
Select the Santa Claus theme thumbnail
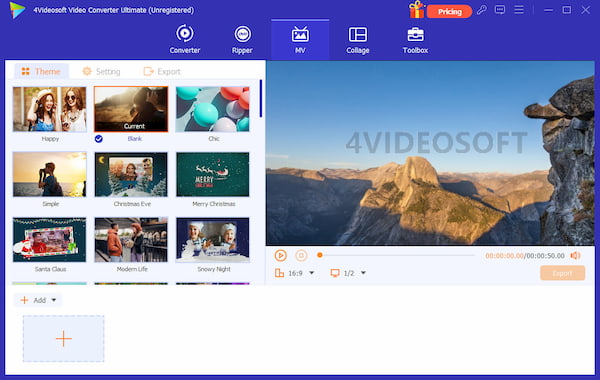(x=49, y=240)
